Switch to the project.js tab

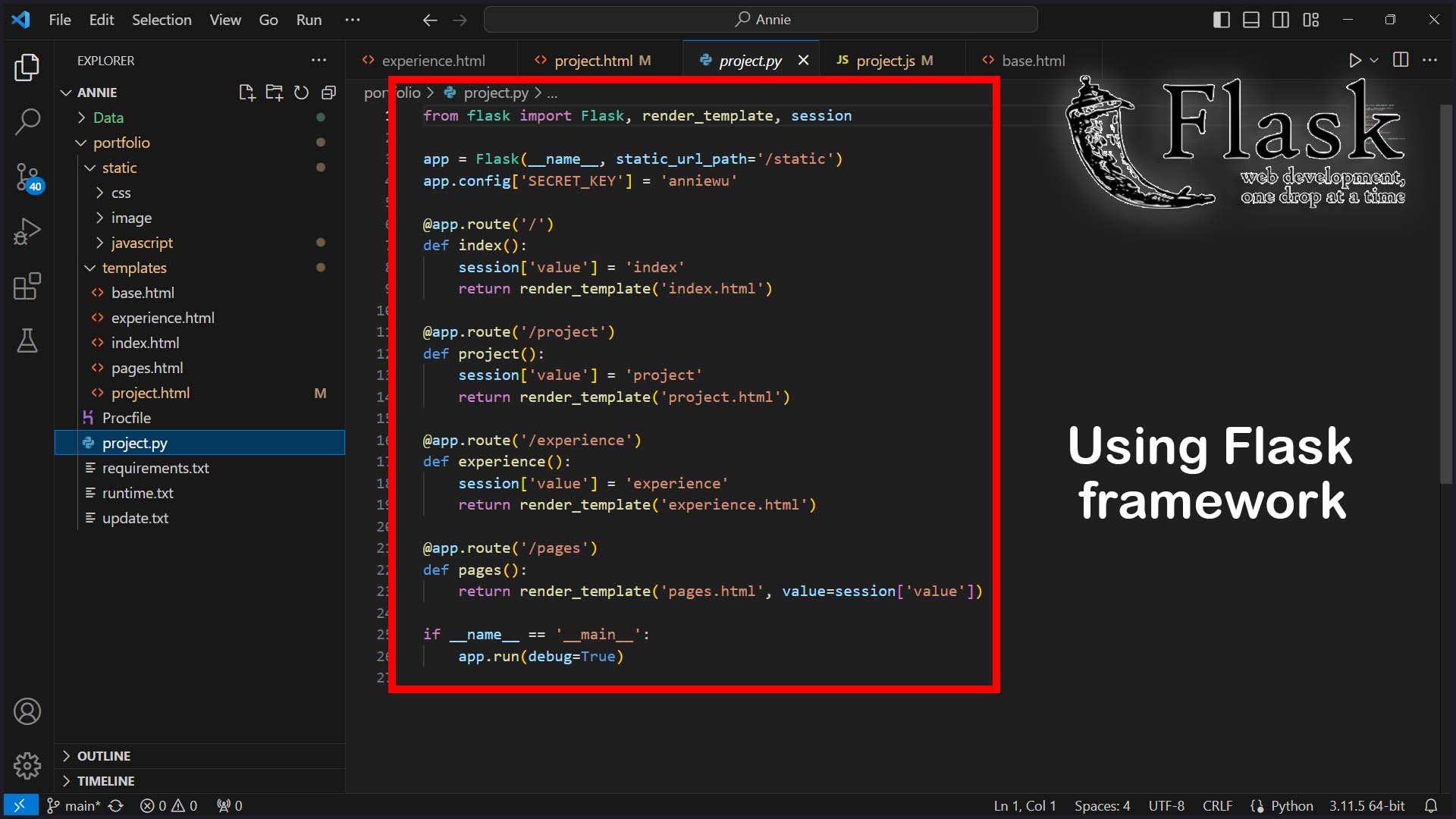click(885, 61)
